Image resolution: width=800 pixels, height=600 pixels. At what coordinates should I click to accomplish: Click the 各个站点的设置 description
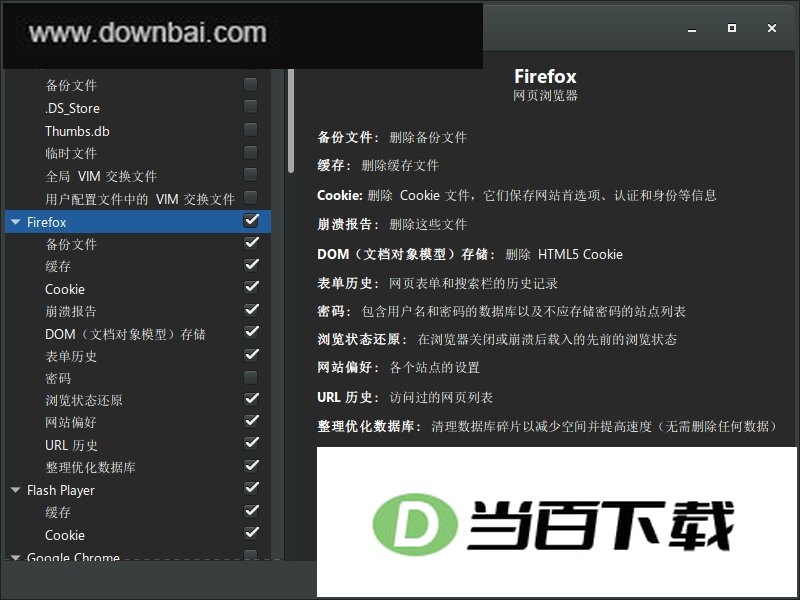click(x=435, y=367)
